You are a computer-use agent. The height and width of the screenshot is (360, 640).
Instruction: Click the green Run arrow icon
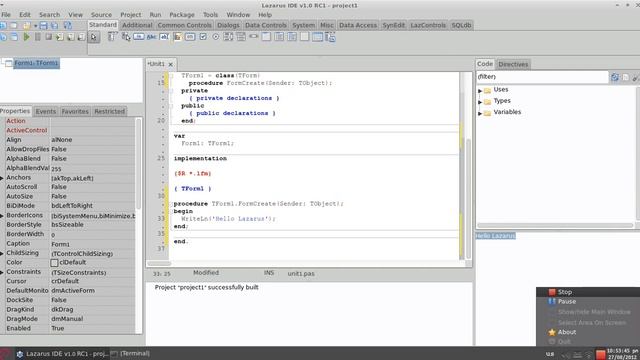tap(27, 37)
